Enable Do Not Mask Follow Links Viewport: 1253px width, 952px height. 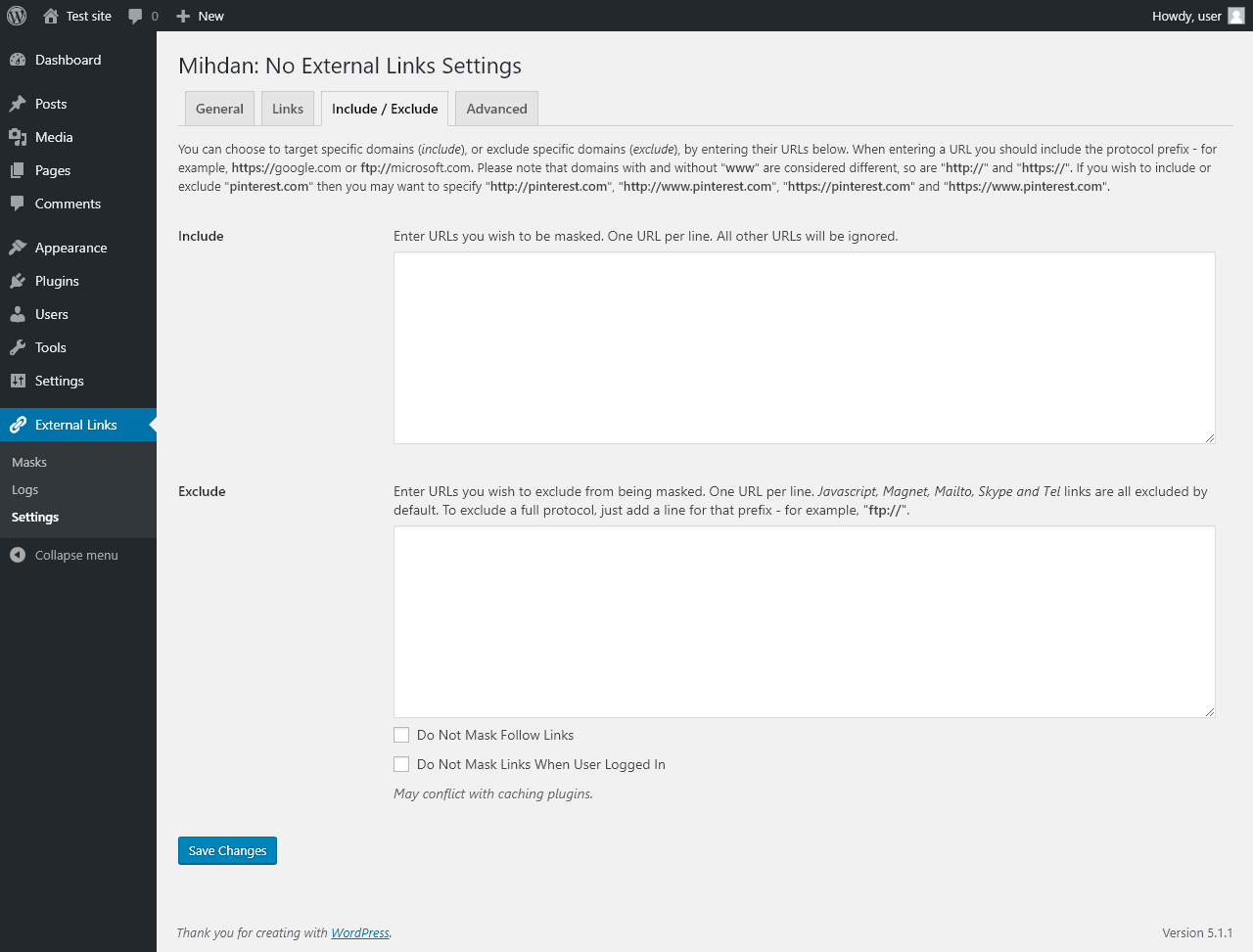tap(401, 735)
